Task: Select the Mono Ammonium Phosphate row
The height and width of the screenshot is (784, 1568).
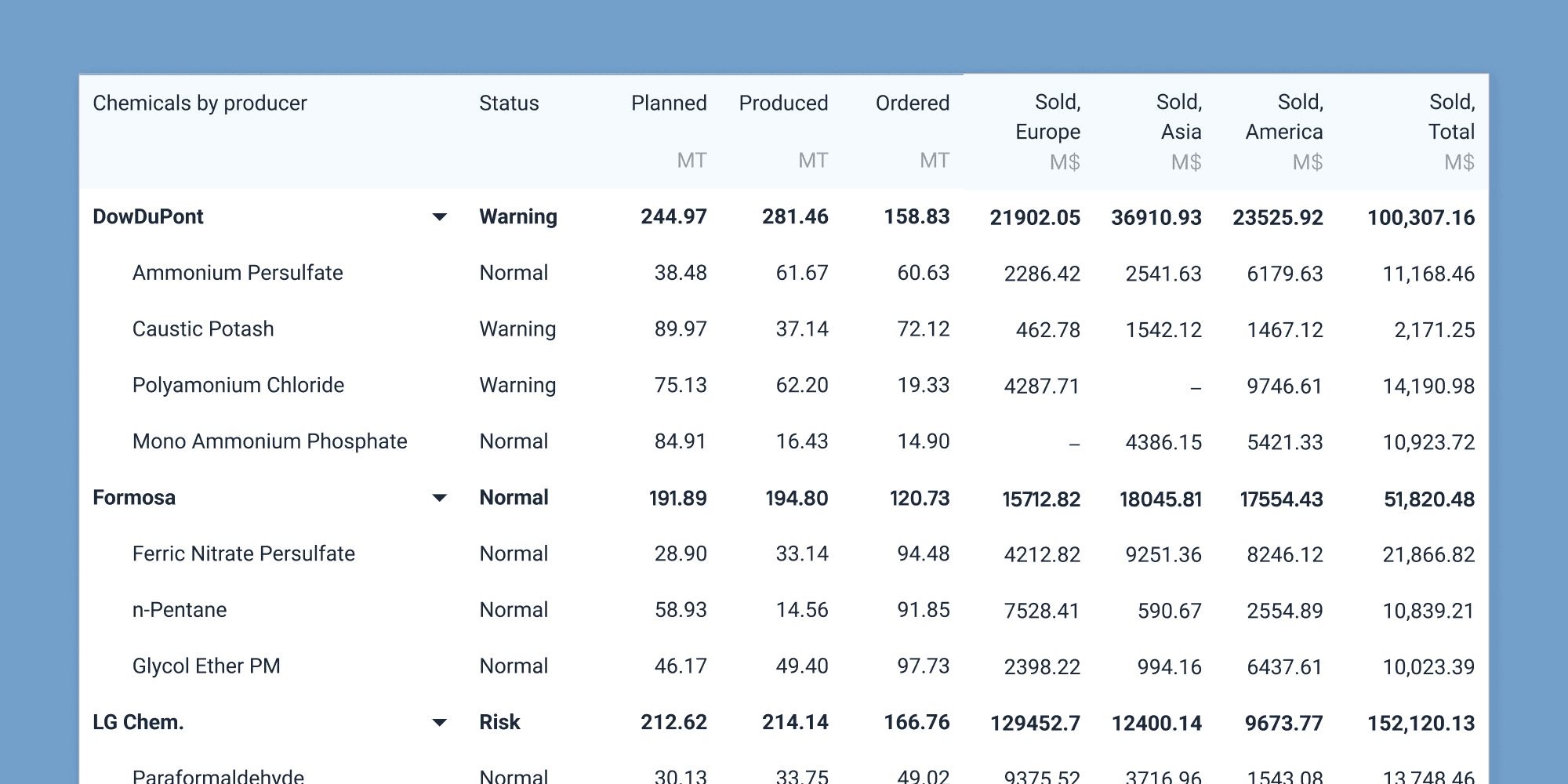Action: [784, 441]
